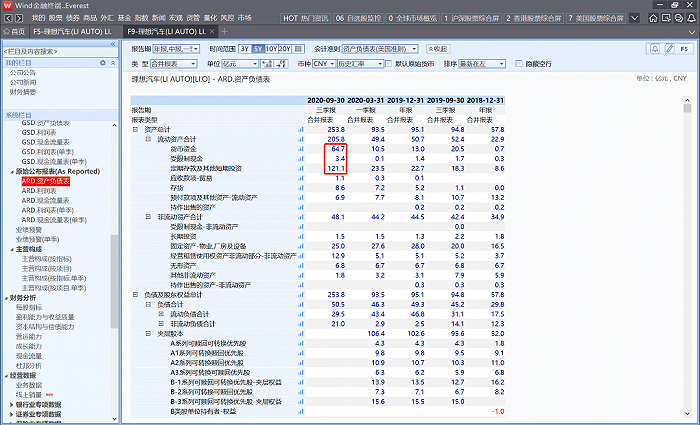Go back with the left arrow navigation icon

8,18
